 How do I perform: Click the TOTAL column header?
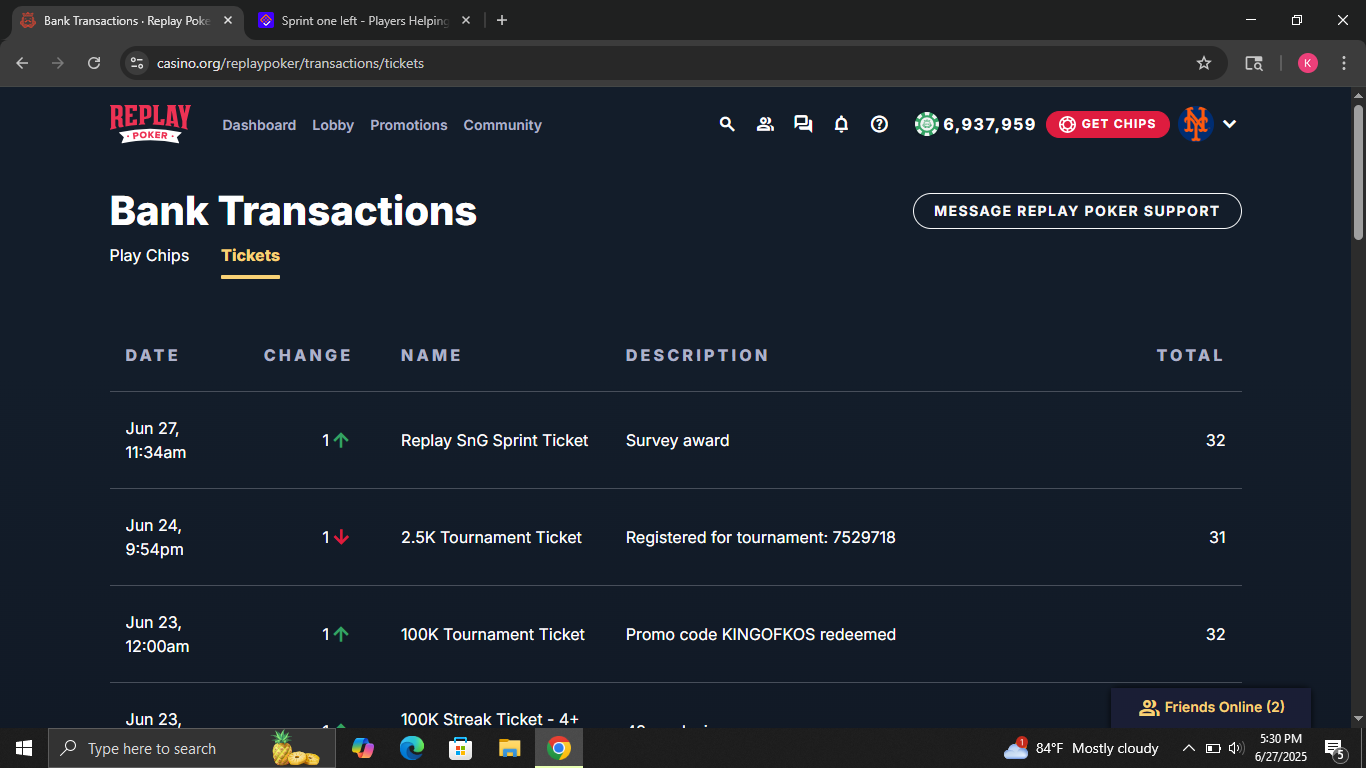coord(1190,355)
